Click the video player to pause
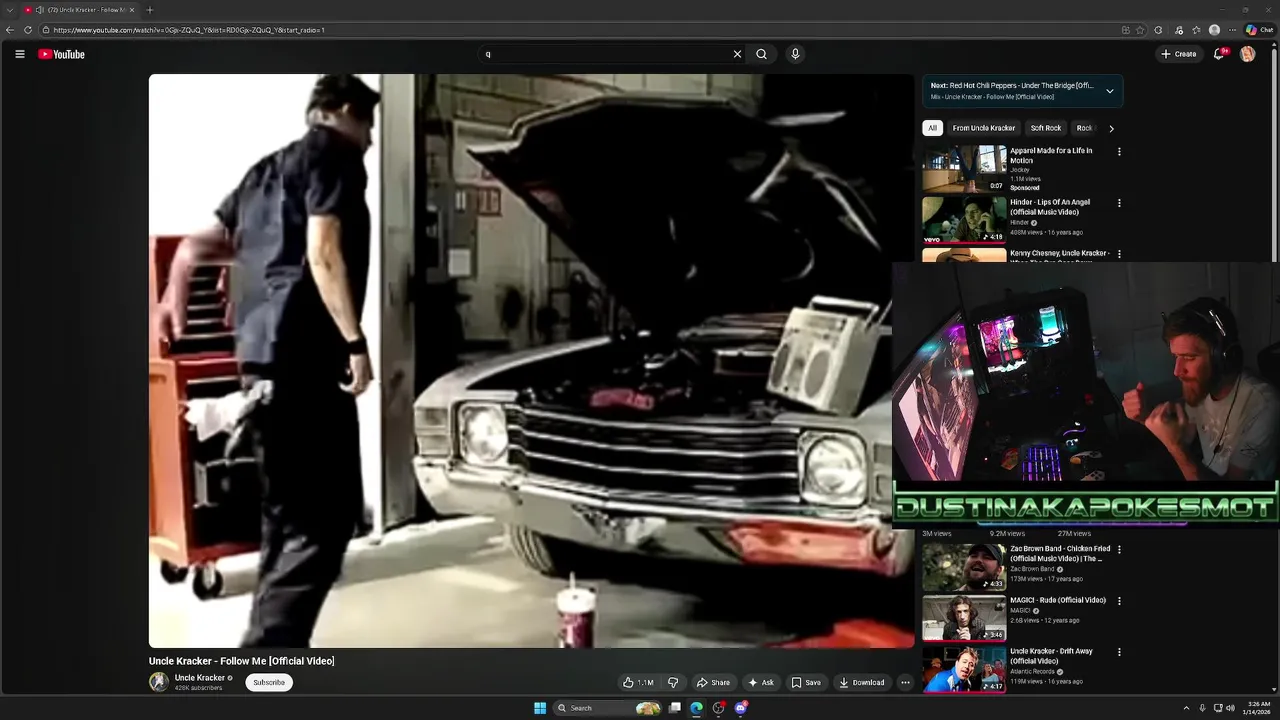The height and width of the screenshot is (720, 1280). click(x=531, y=361)
